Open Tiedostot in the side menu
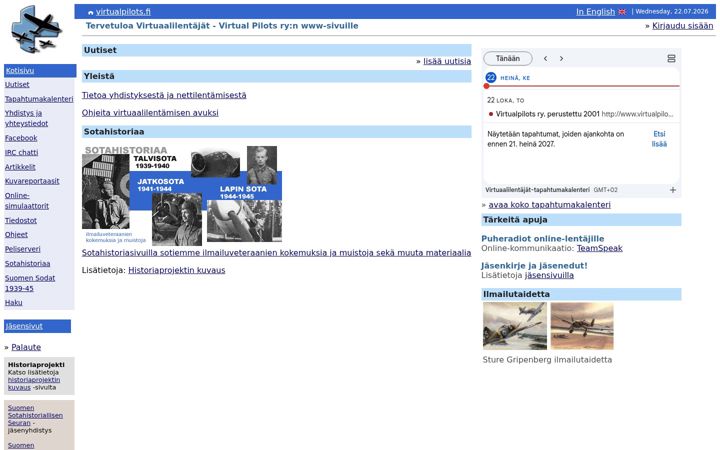 click(21, 220)
